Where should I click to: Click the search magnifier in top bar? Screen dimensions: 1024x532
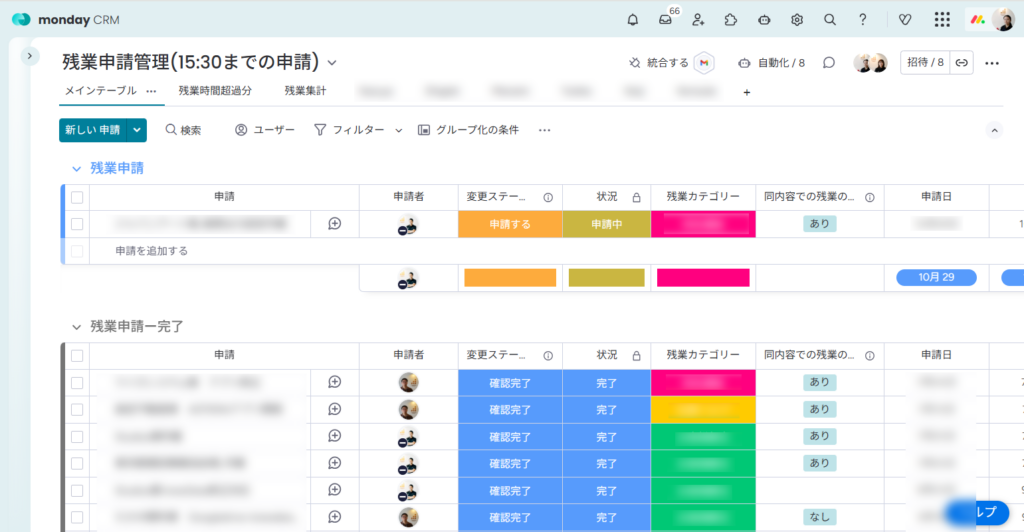coord(830,19)
